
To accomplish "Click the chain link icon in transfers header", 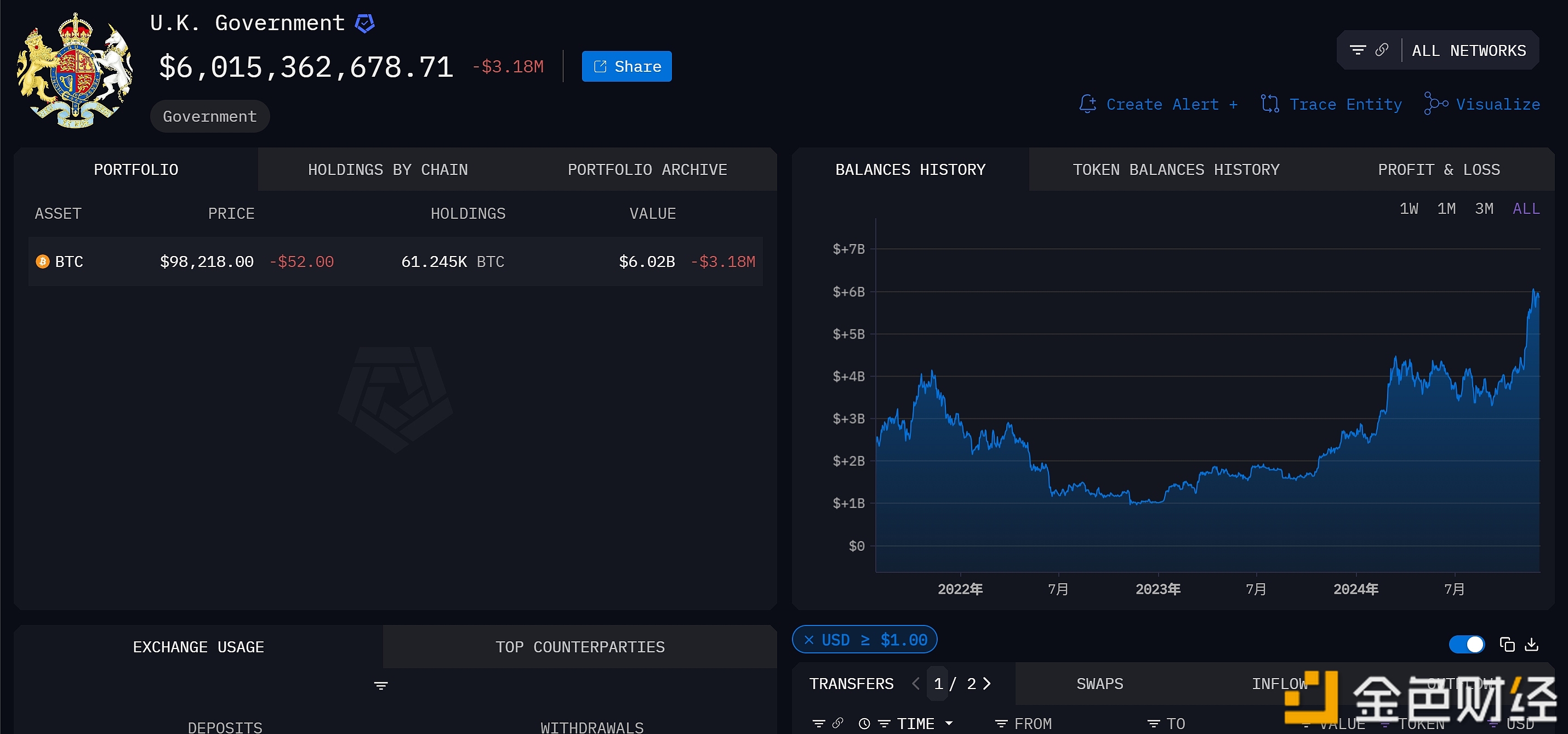I will point(837,722).
